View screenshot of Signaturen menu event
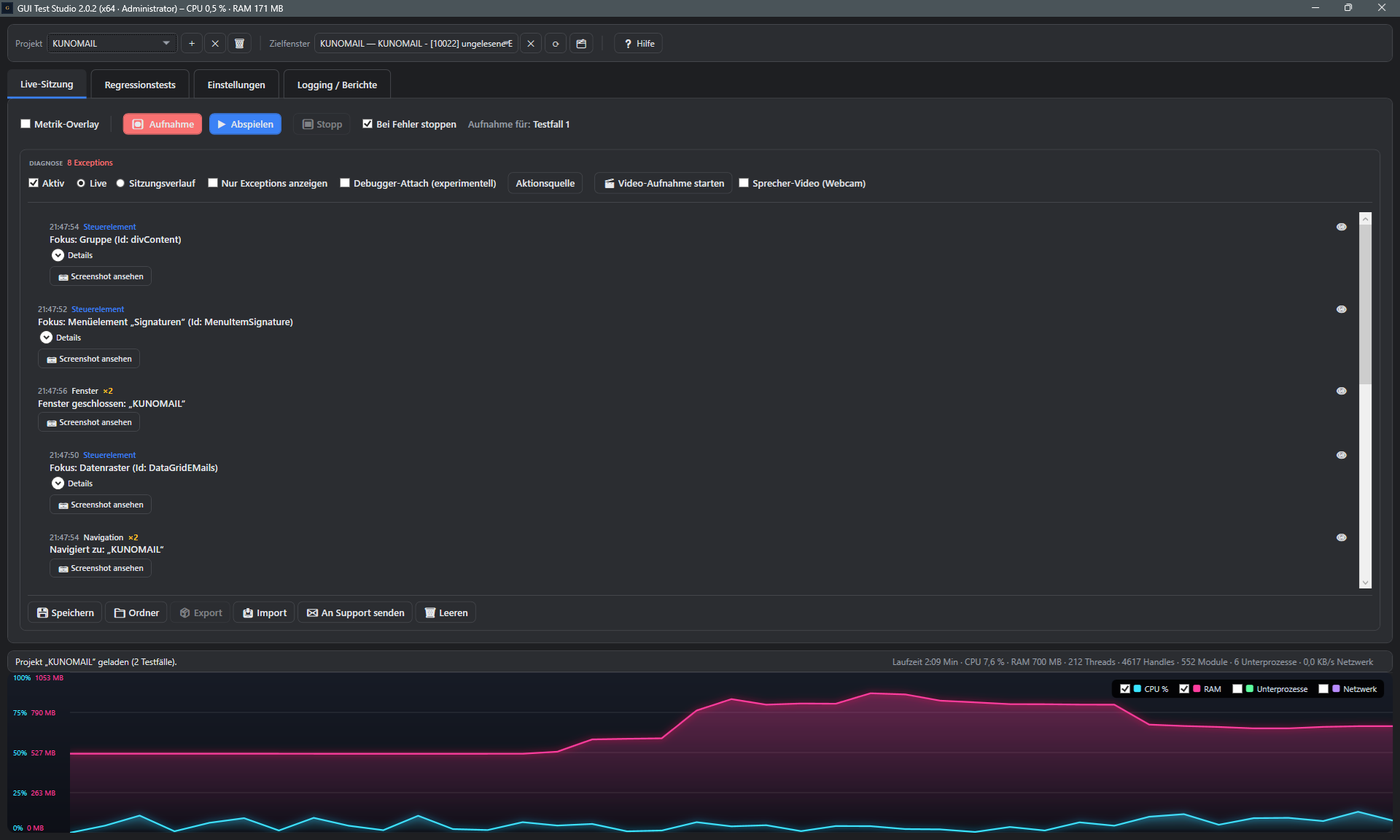Image resolution: width=1400 pixels, height=840 pixels. point(89,359)
